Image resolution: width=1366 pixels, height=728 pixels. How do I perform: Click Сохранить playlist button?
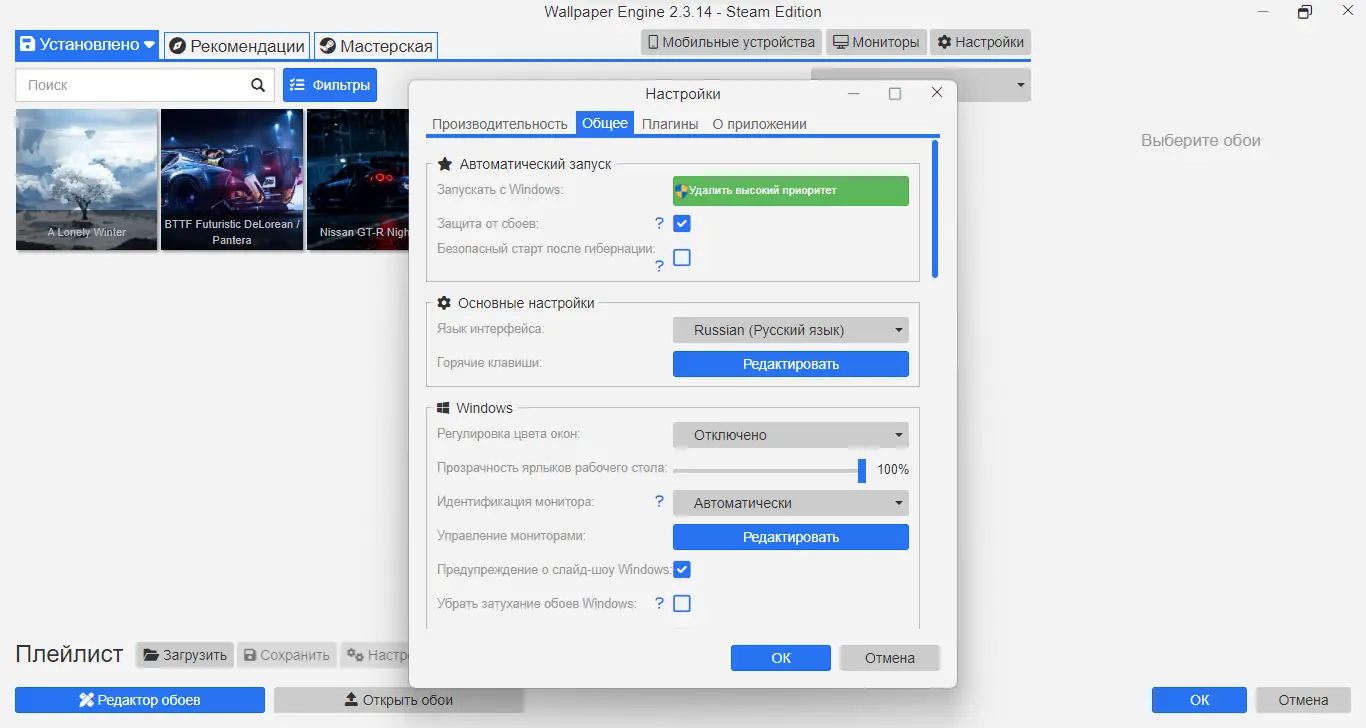point(287,655)
